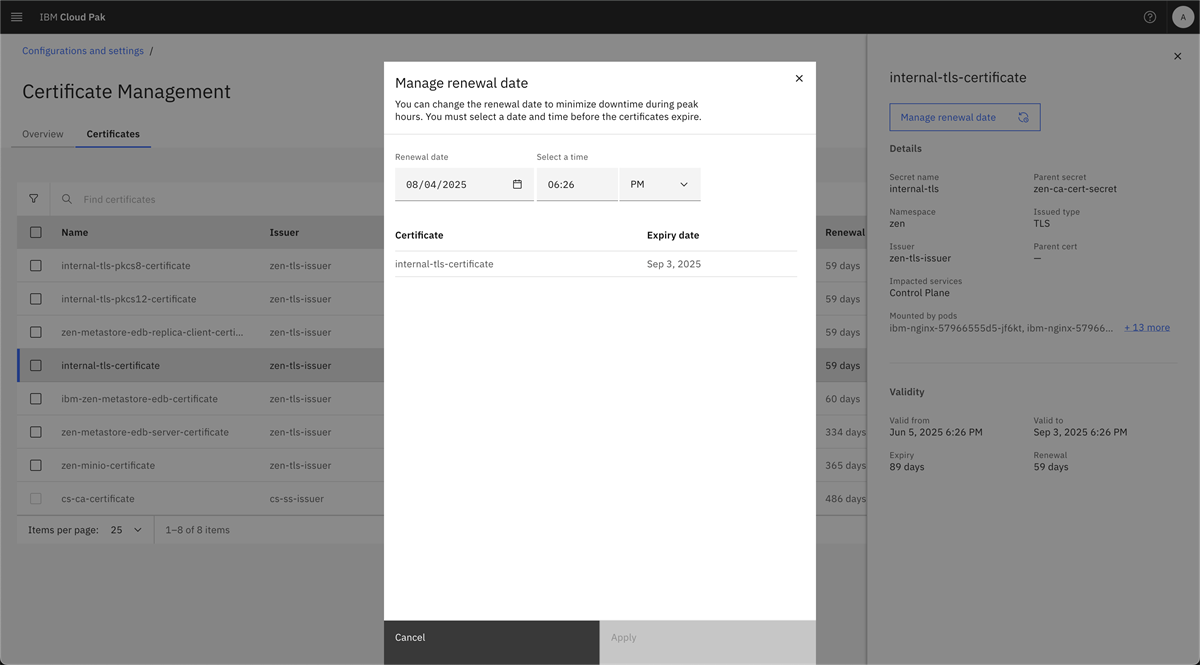Close the internal-tls-certificate side panel
The height and width of the screenshot is (665, 1200).
1177,56
